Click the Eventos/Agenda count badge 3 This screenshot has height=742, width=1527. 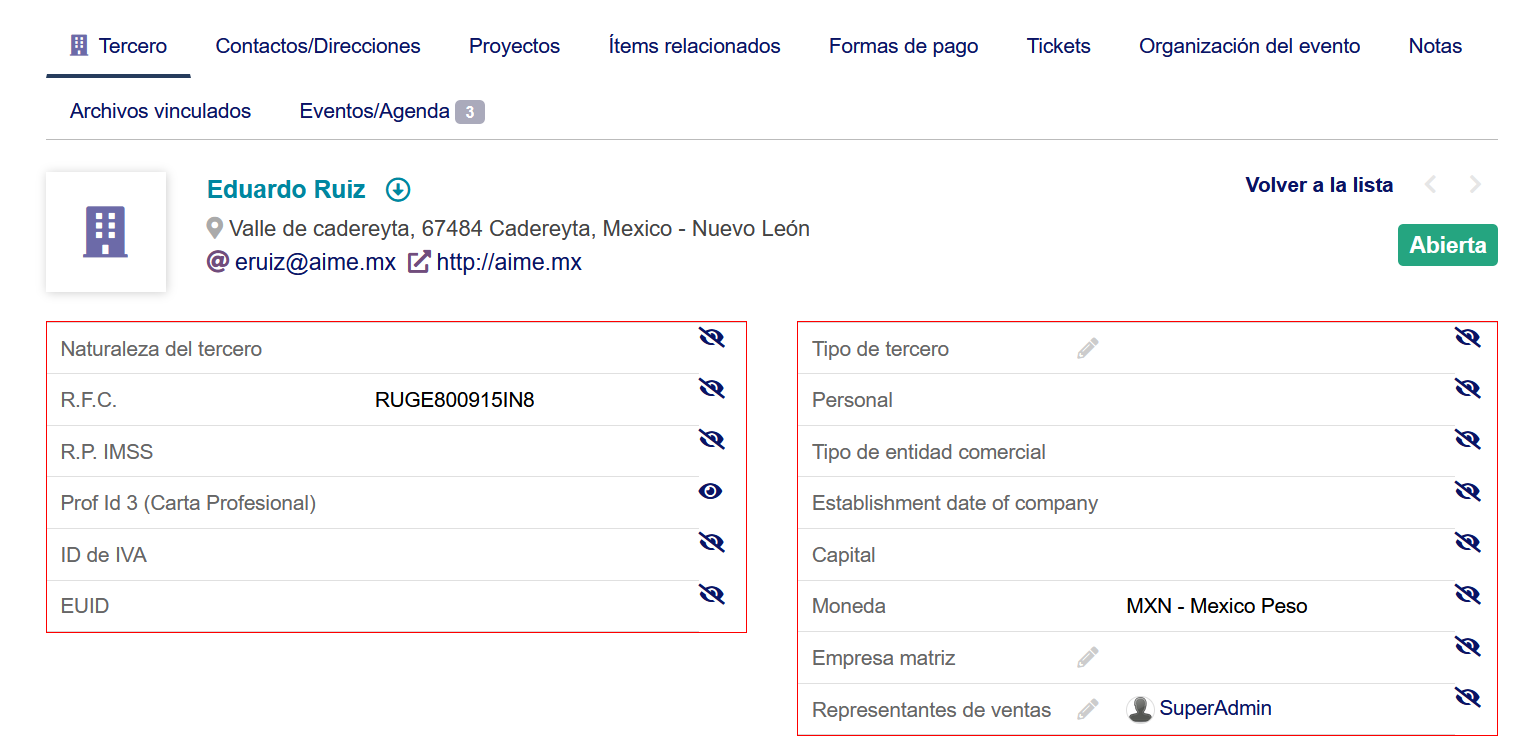470,112
